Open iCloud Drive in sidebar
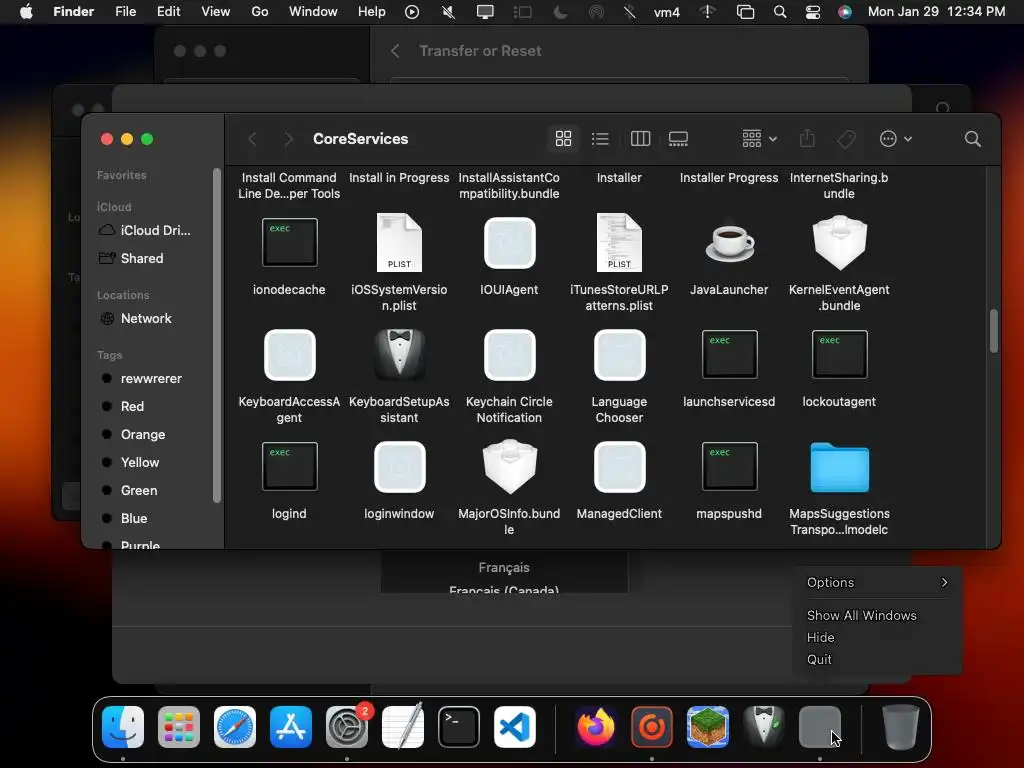The width and height of the screenshot is (1024, 768). pyautogui.click(x=147, y=231)
